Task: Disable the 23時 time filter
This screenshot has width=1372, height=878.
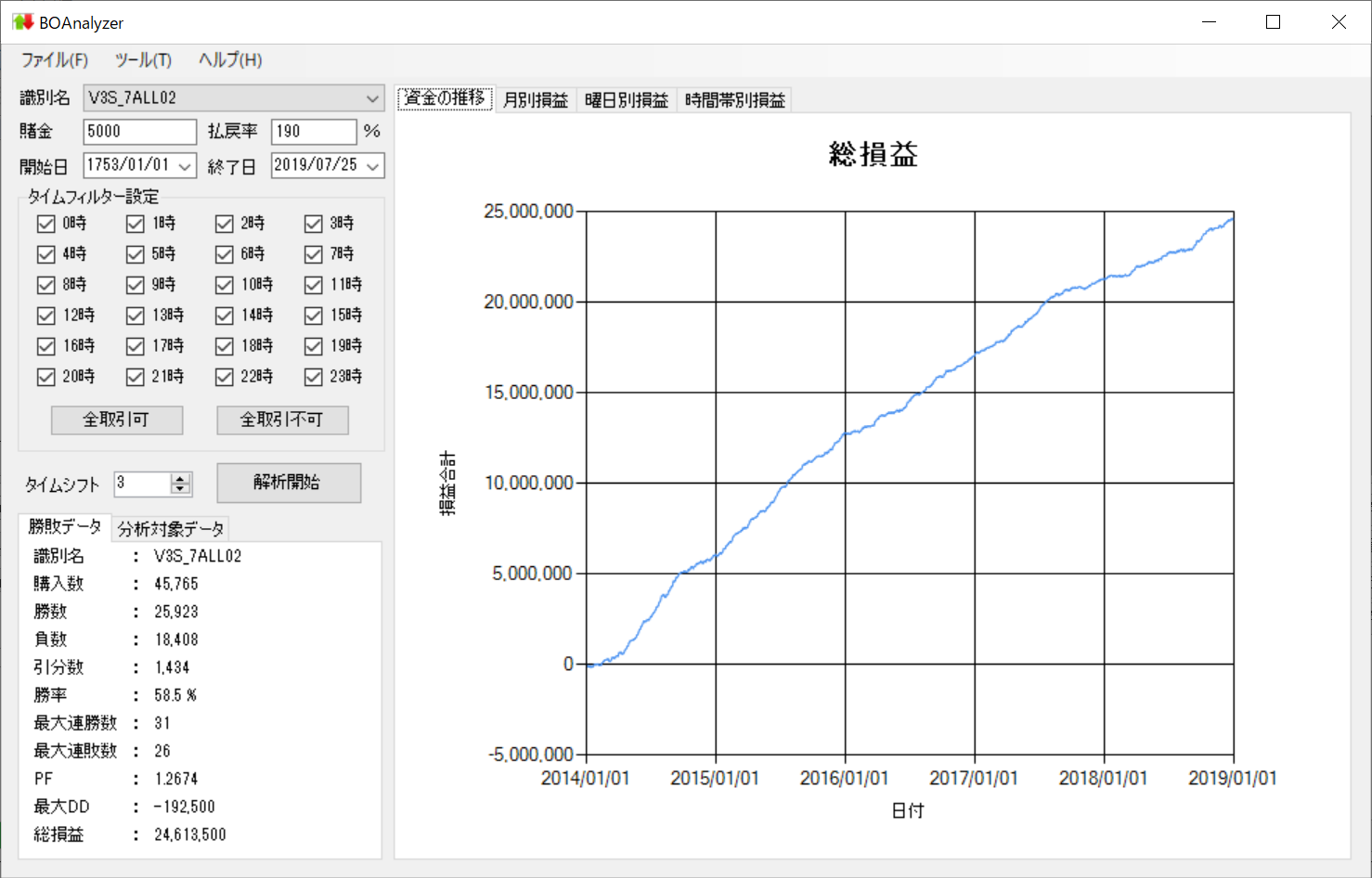Action: [x=314, y=377]
